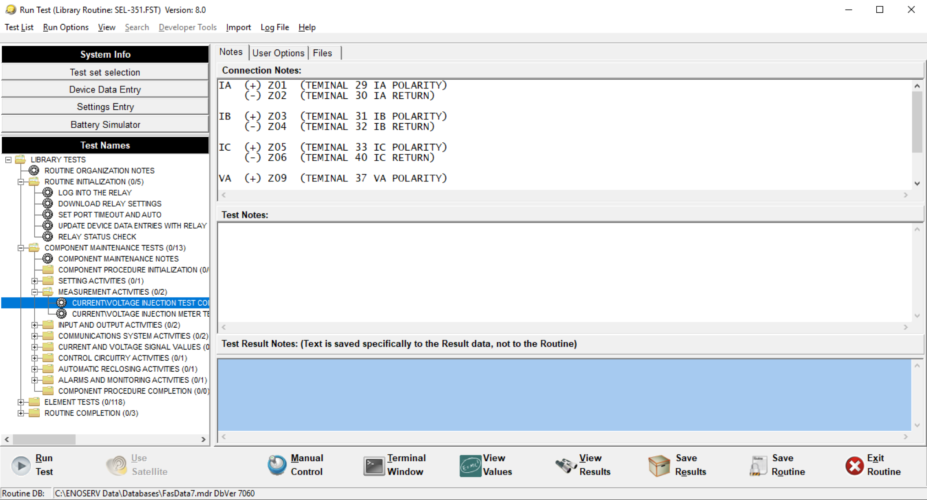Viewport: 927px width, 500px height.
Task: Click the Save Routine icon
Action: [x=756, y=465]
